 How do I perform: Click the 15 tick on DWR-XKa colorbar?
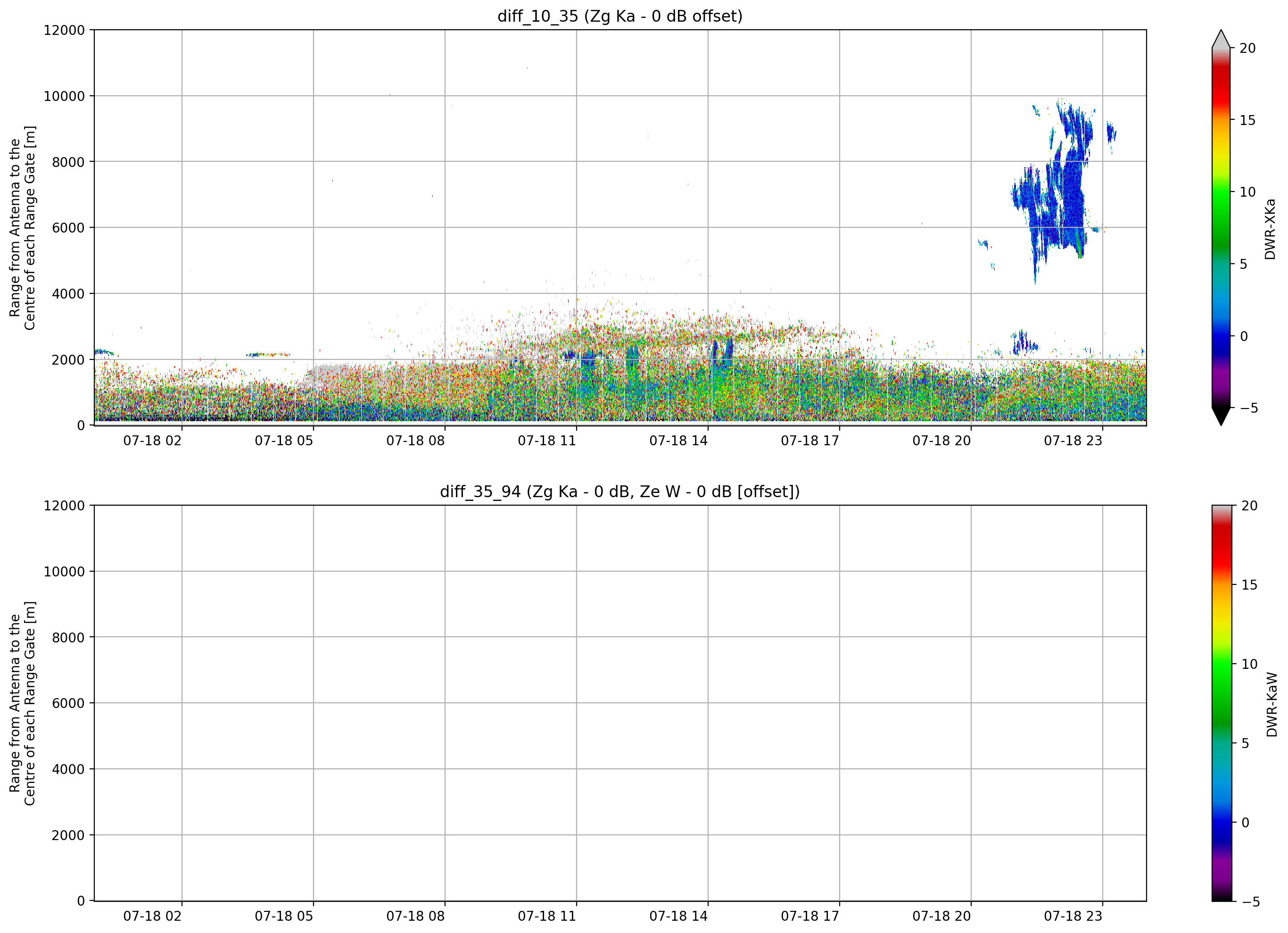coord(1247,120)
